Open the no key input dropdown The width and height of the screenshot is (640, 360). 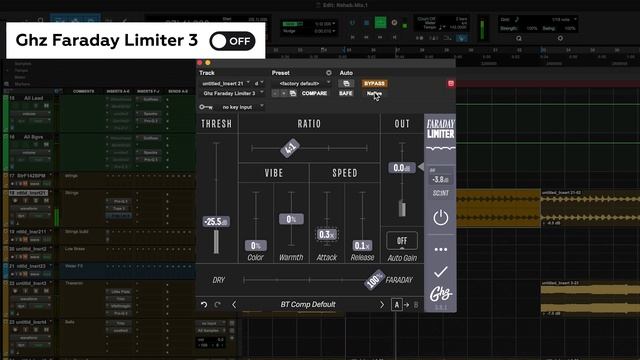(x=242, y=107)
